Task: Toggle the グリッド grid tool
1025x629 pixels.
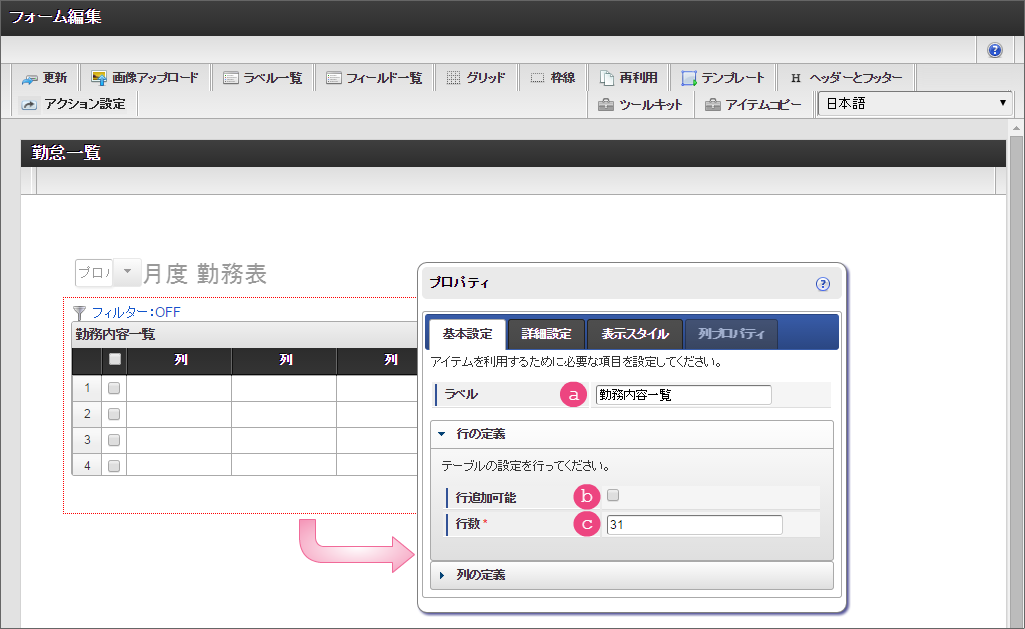Action: 476,78
